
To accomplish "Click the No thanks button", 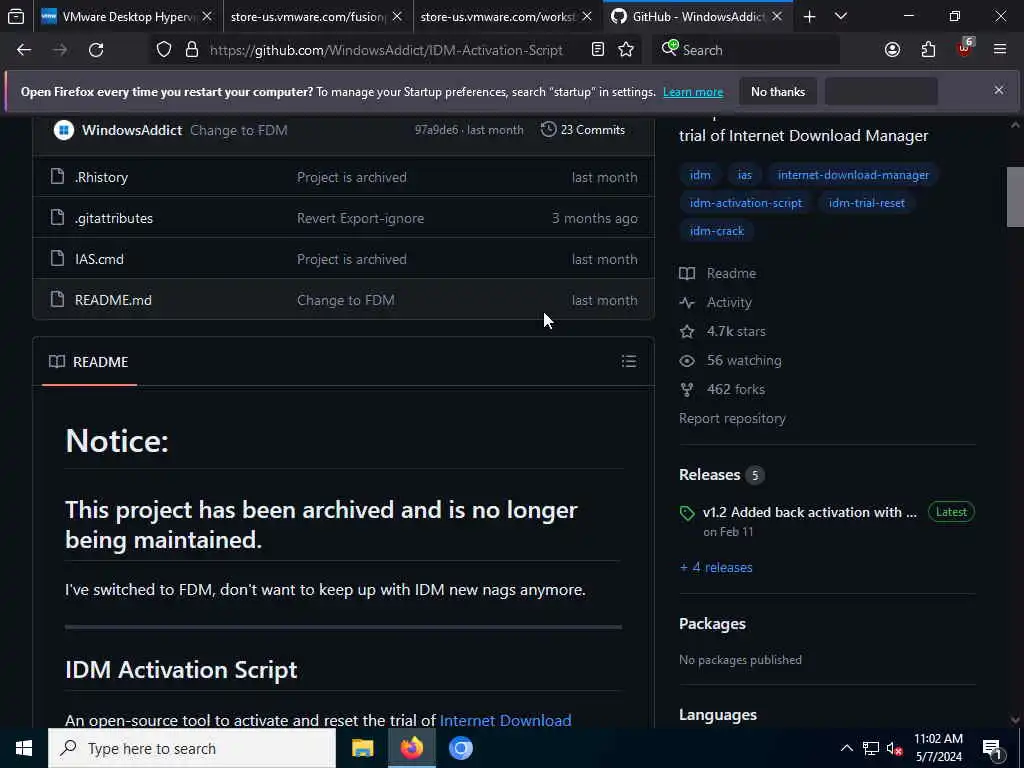I will pos(778,91).
